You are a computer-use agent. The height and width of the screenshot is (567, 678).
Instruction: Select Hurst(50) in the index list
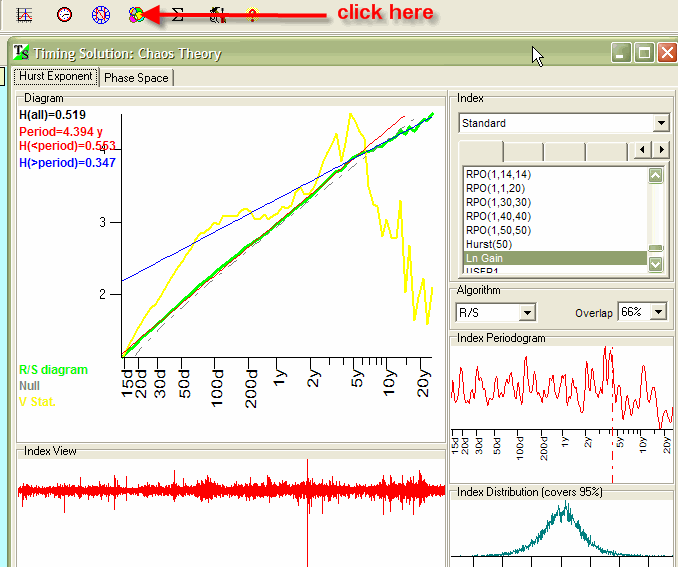pos(489,244)
